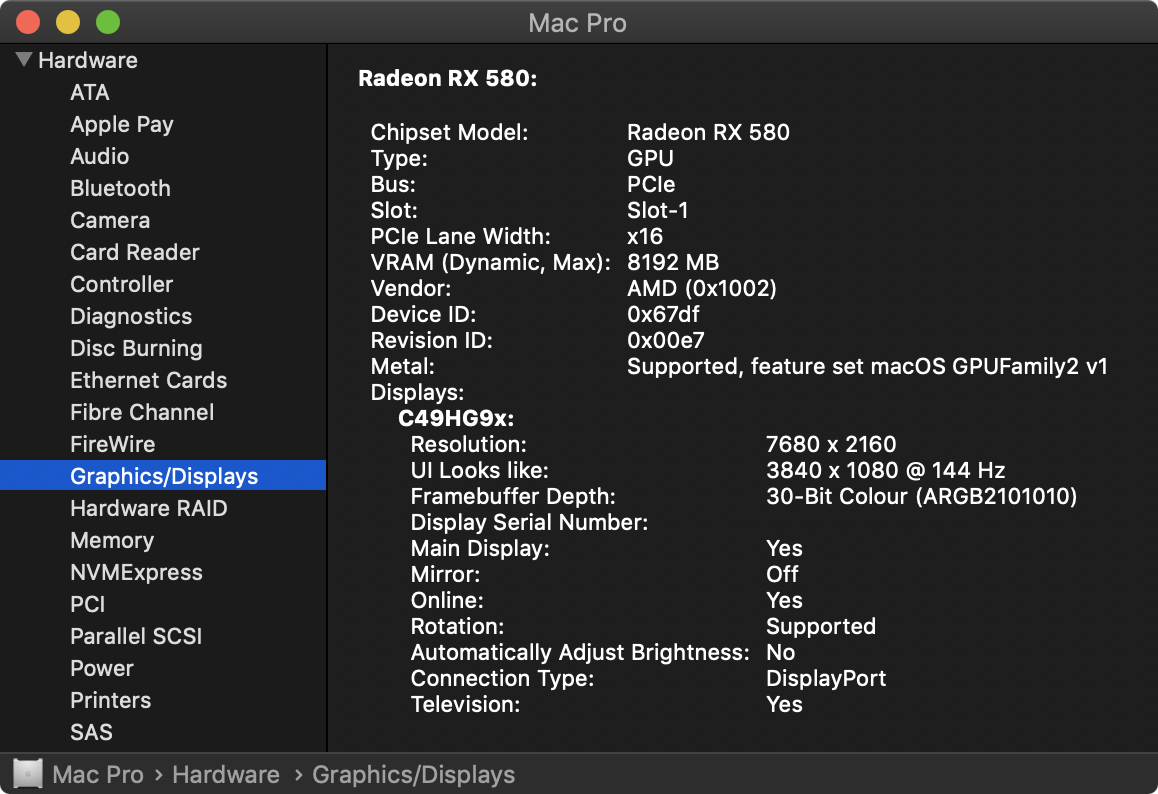Click the Radeon RX 580 heading
Image resolution: width=1158 pixels, height=794 pixels.
pos(448,78)
